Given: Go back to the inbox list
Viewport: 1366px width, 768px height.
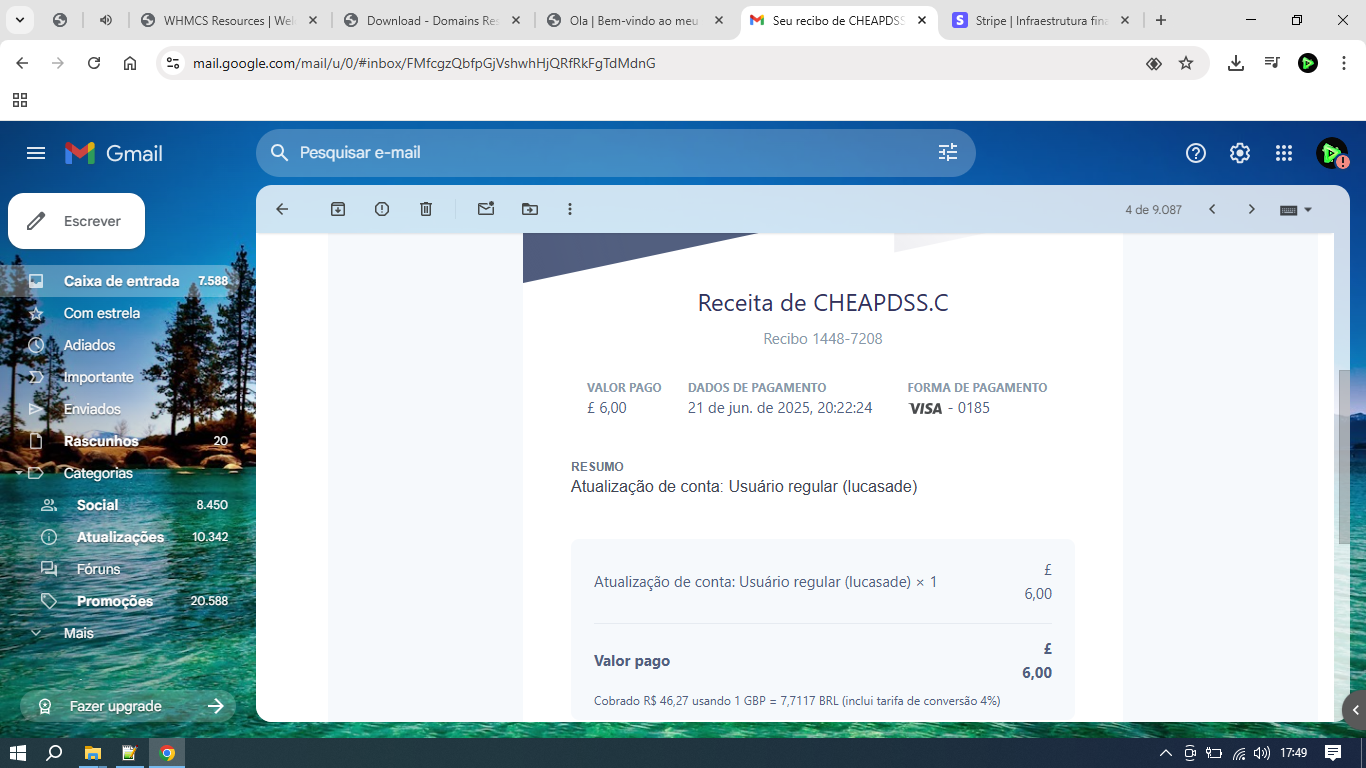Looking at the screenshot, I should click(x=282, y=209).
